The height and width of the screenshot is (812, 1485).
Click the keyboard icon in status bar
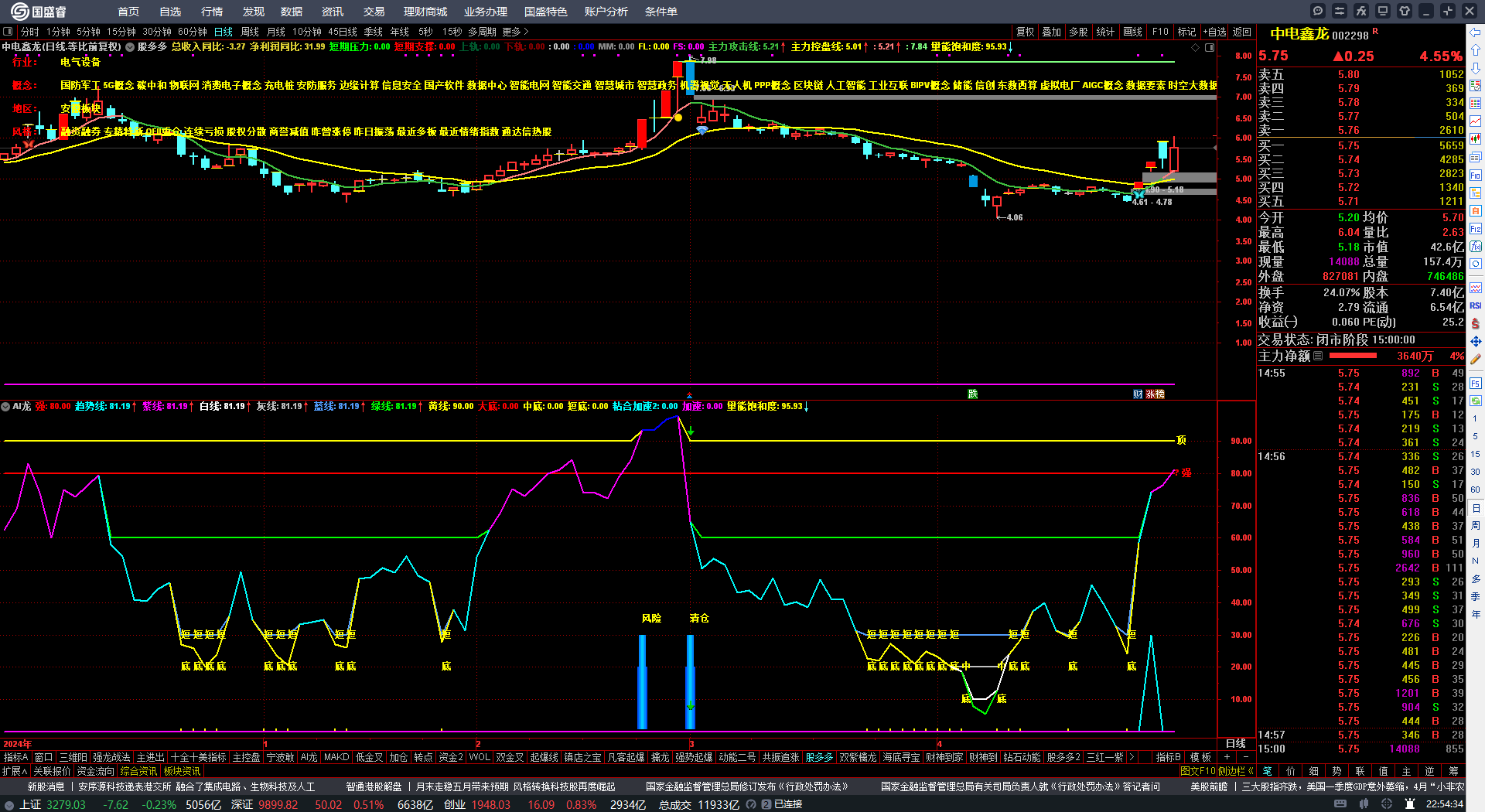1340,804
